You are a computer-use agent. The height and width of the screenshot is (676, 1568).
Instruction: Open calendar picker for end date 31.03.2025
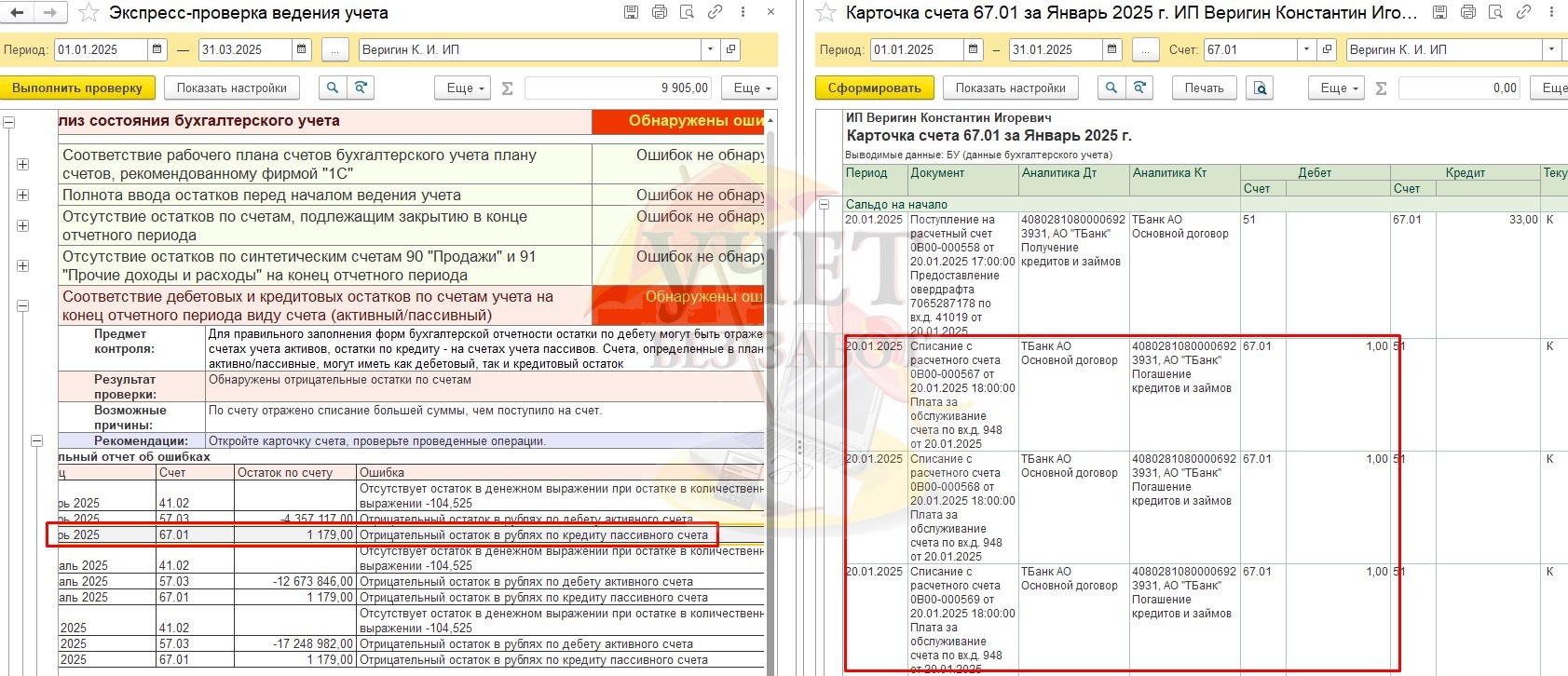coord(302,49)
